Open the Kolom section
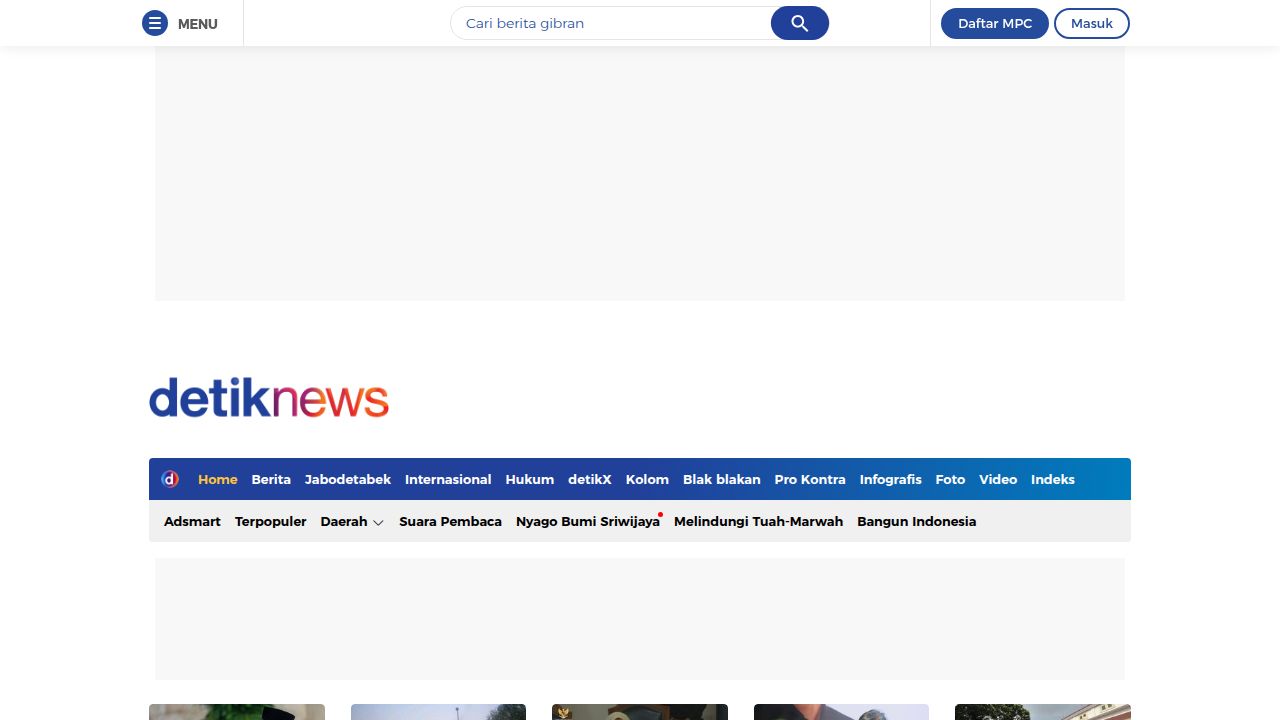The width and height of the screenshot is (1280, 720). 647,479
